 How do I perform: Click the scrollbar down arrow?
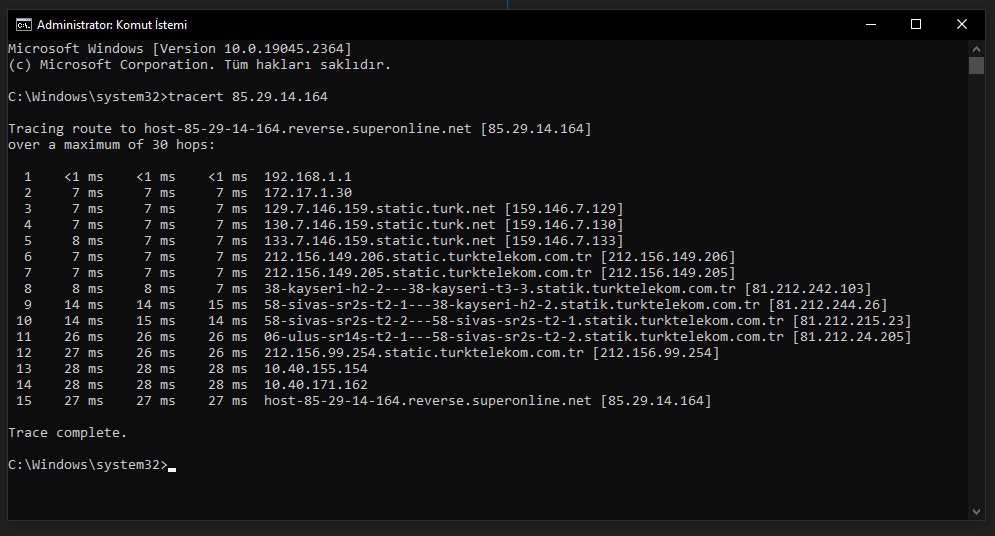click(x=976, y=512)
